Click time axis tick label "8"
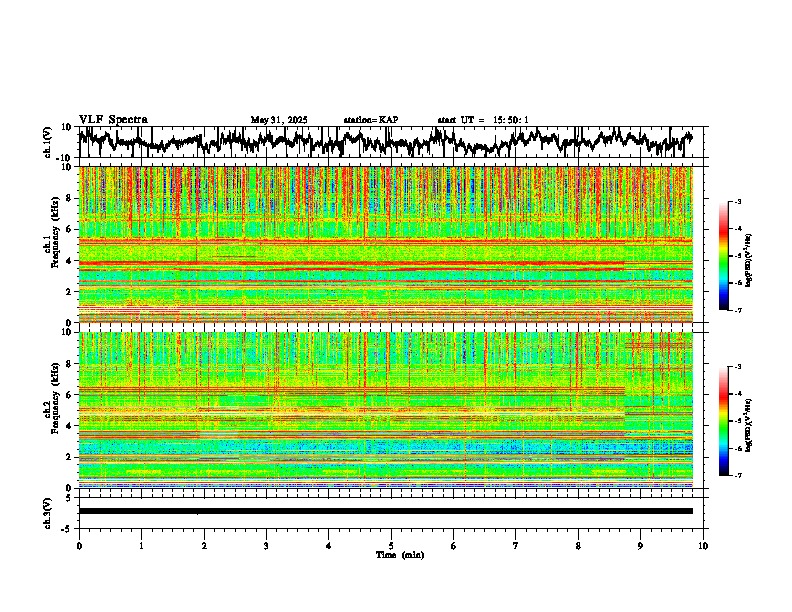 point(578,546)
